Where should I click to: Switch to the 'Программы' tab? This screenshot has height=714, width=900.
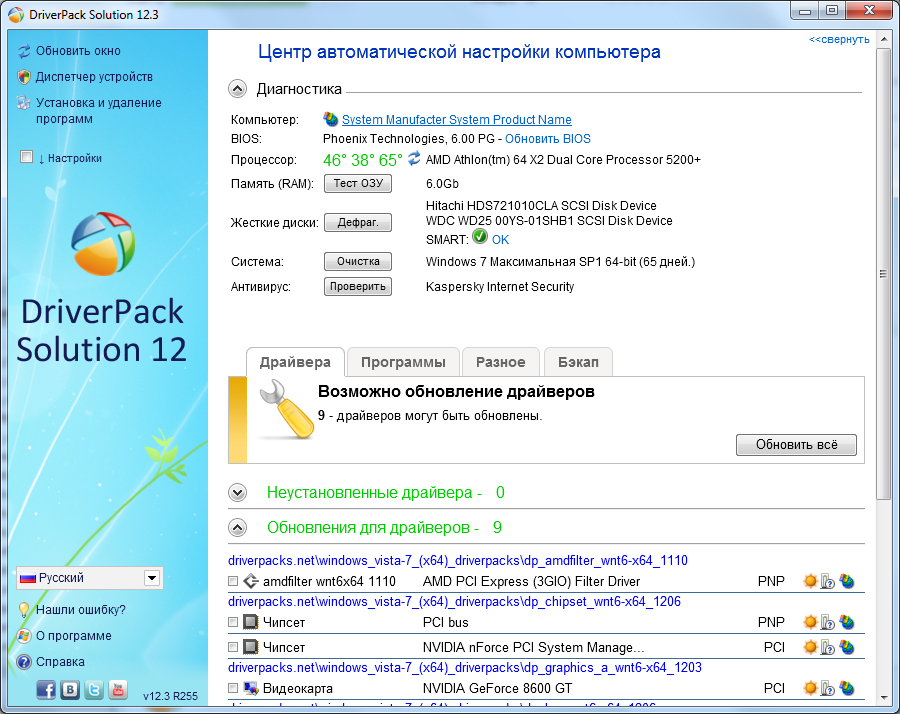click(403, 362)
